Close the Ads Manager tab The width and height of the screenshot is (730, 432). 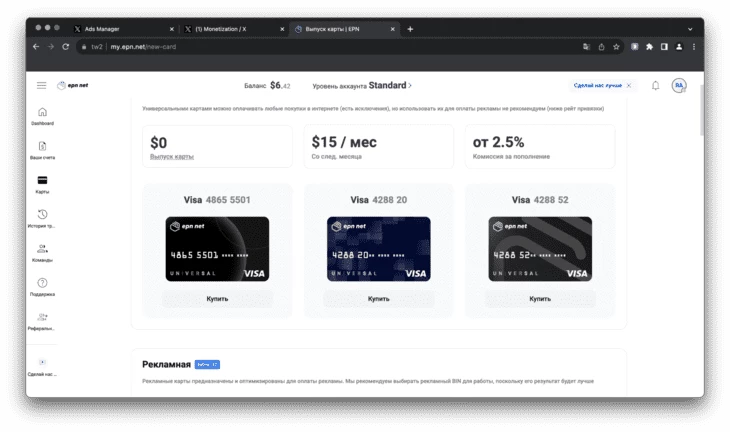171,29
